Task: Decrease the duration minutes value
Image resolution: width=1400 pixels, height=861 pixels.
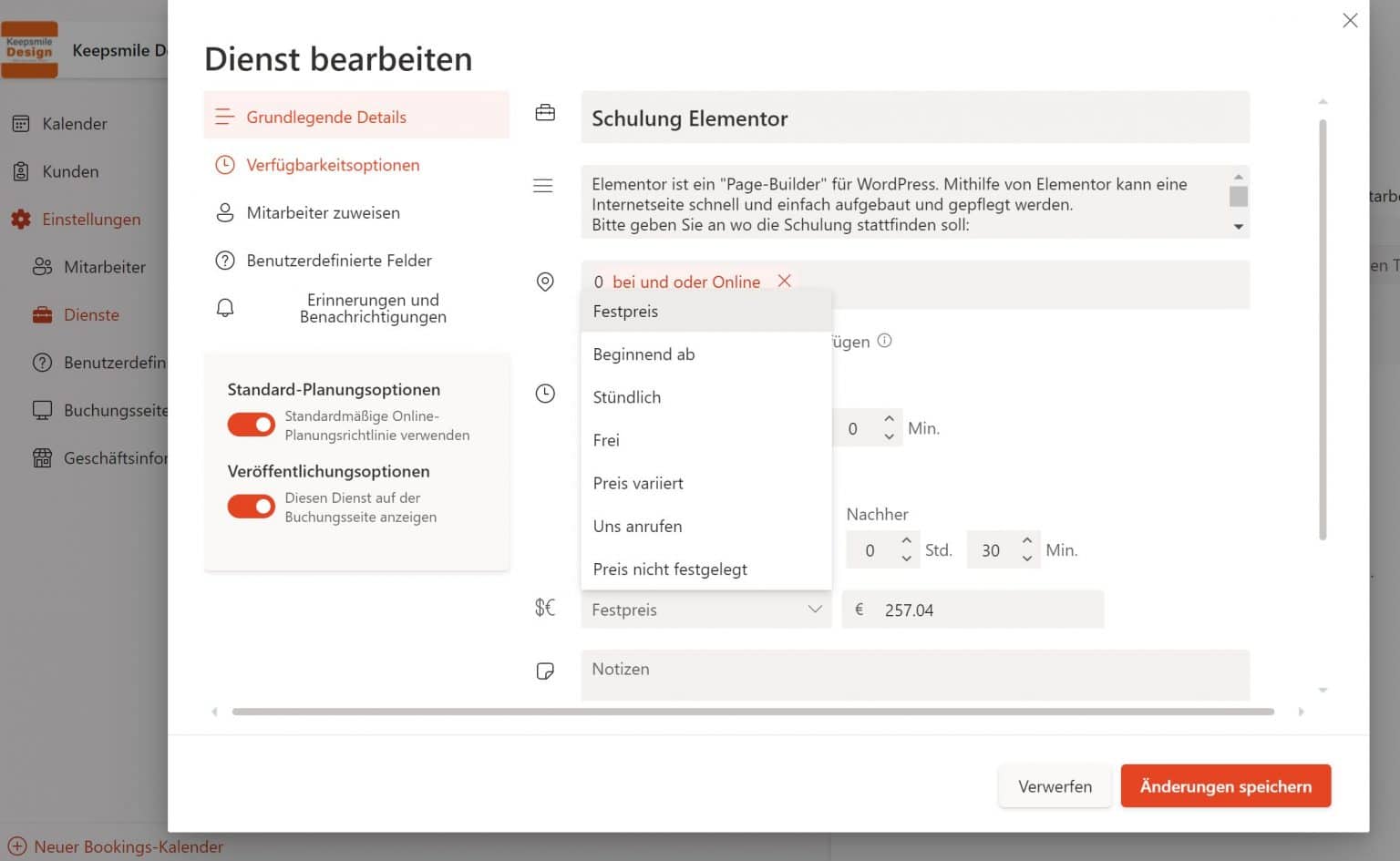Action: point(889,437)
